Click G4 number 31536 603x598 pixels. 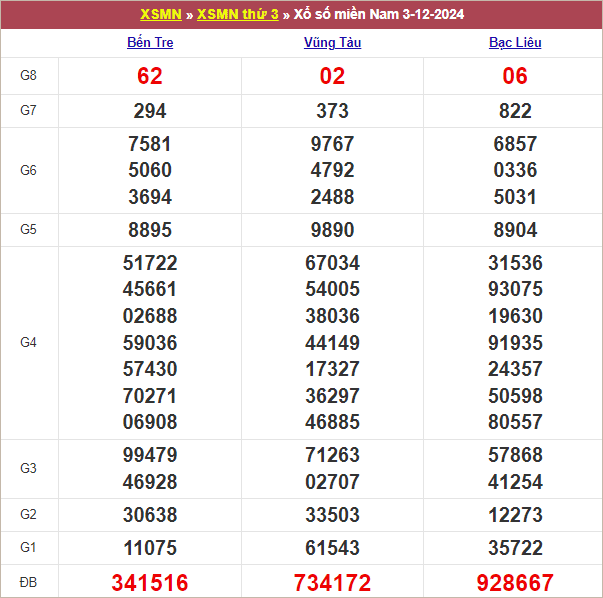pyautogui.click(x=515, y=263)
